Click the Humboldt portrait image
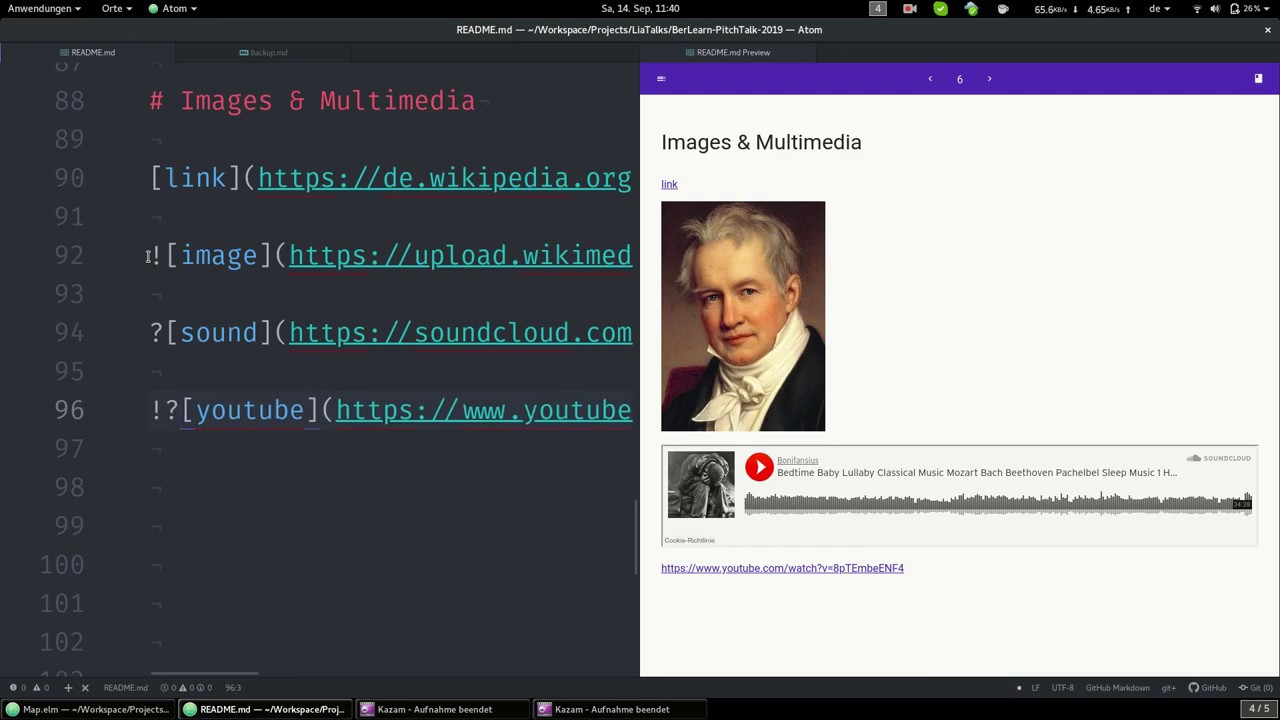 click(x=743, y=316)
